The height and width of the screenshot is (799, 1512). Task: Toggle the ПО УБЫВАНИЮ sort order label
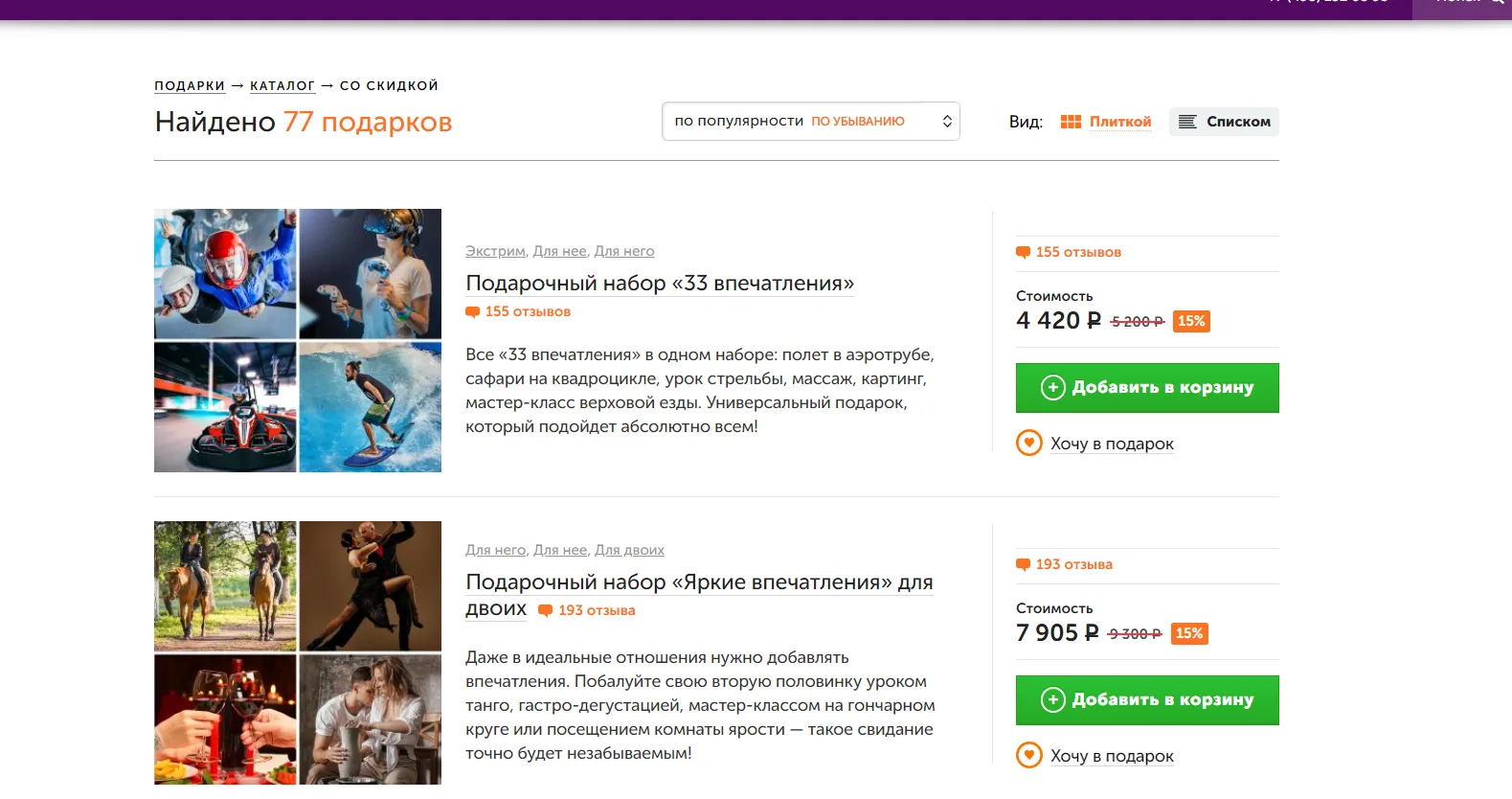pos(858,122)
